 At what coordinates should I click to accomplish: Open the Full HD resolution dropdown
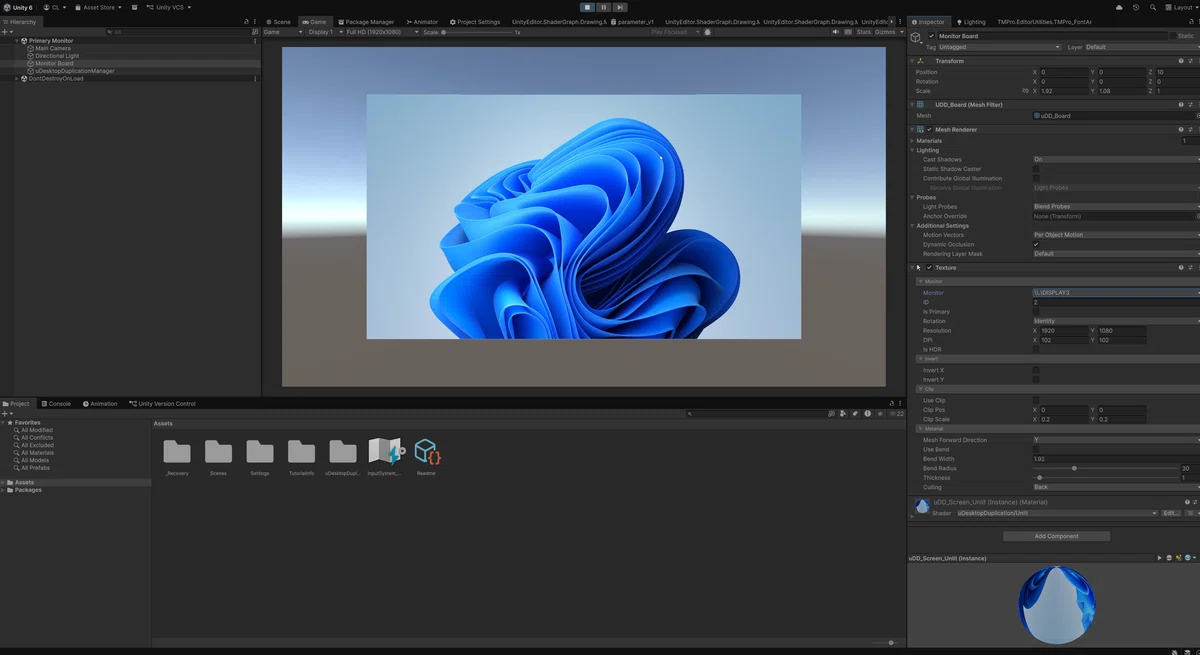[x=381, y=32]
